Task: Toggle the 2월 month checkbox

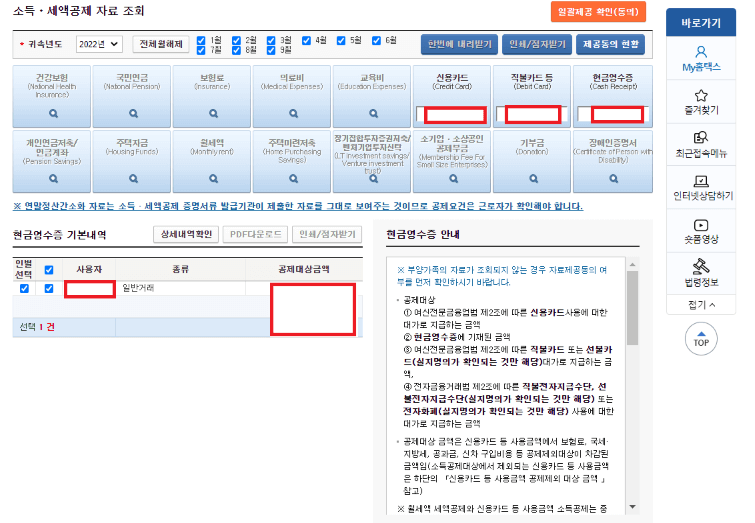Action: 236,40
